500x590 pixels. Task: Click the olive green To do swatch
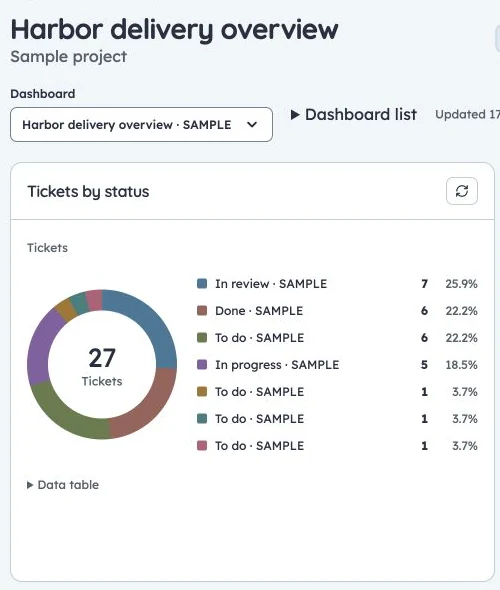point(202,338)
